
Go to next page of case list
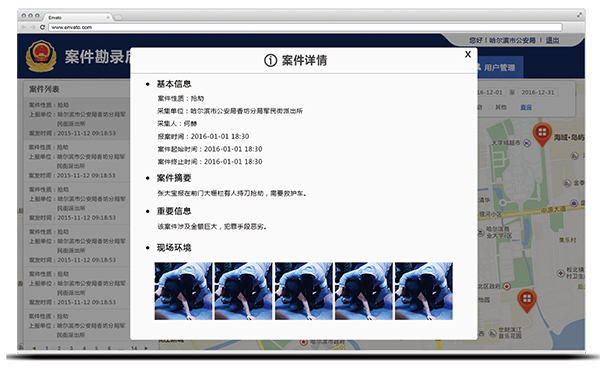[146, 348]
